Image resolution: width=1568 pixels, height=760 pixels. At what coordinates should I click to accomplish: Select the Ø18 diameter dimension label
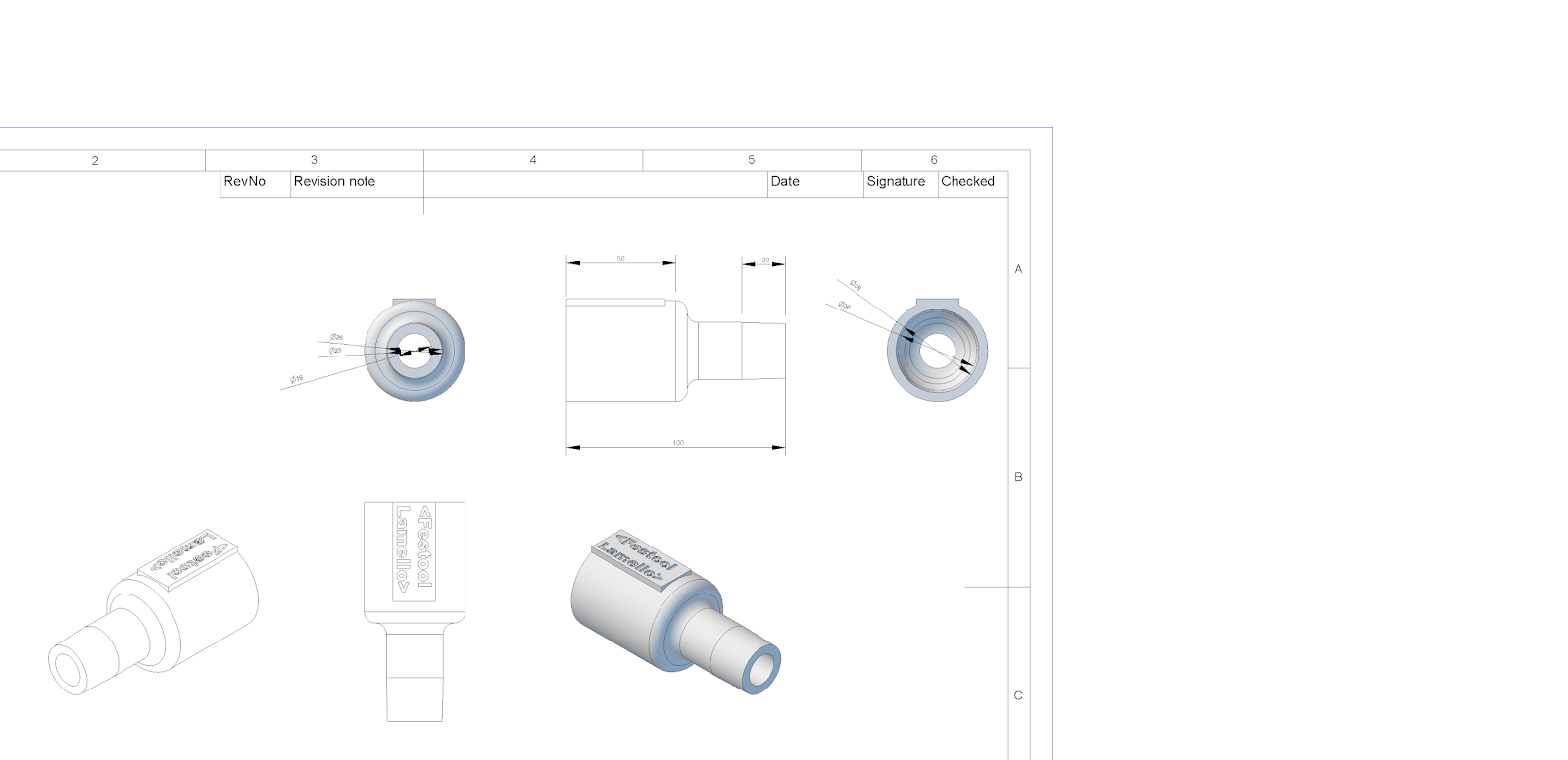[x=296, y=378]
